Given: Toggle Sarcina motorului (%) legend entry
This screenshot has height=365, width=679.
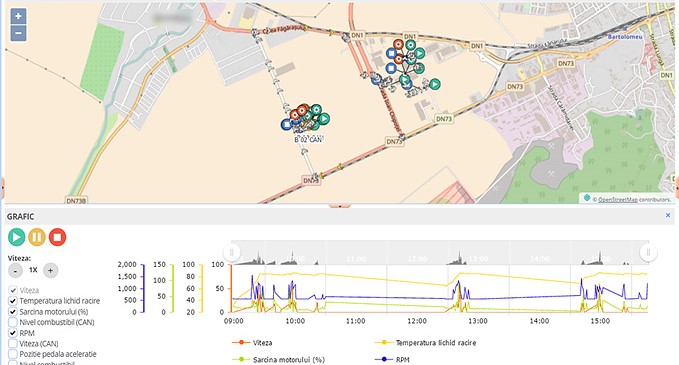Looking at the screenshot, I should (278, 359).
